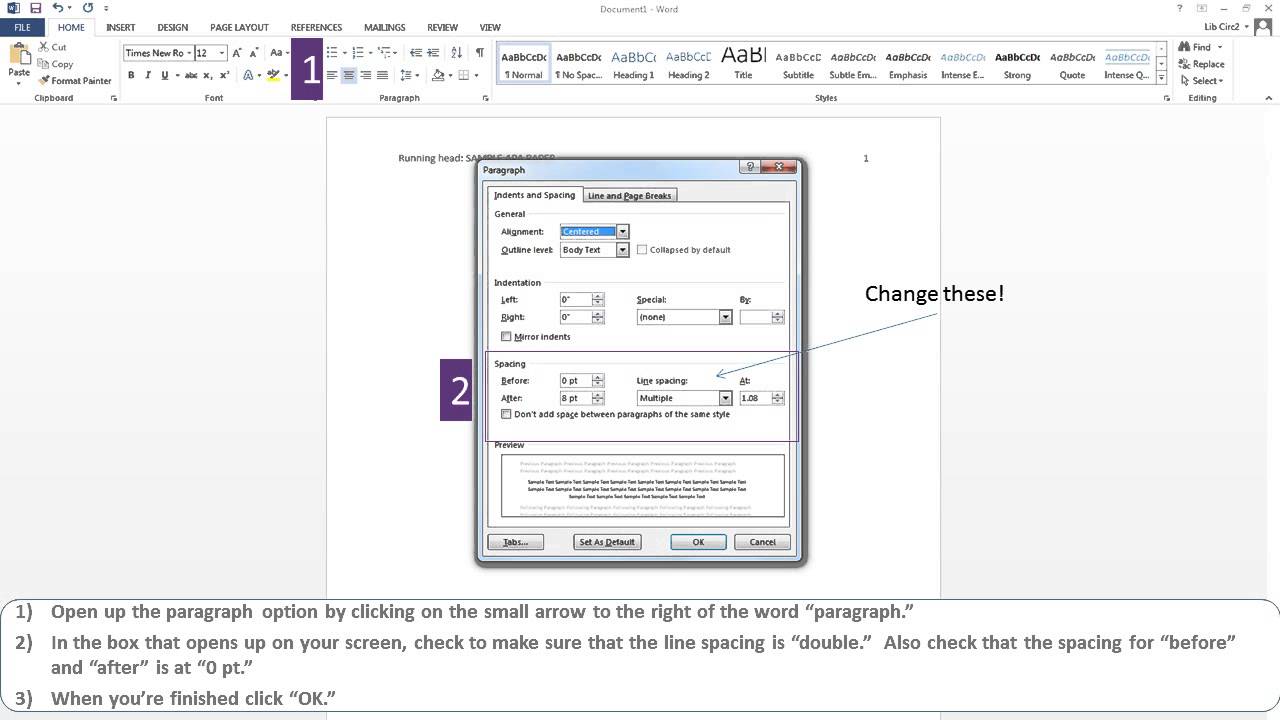
Task: Click OK in the Paragraph dialog
Action: (698, 542)
